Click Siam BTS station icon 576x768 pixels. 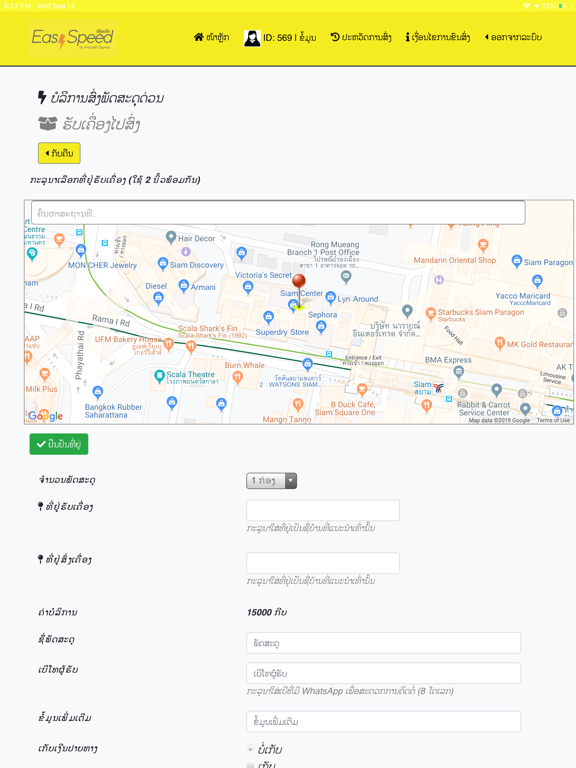coord(439,388)
